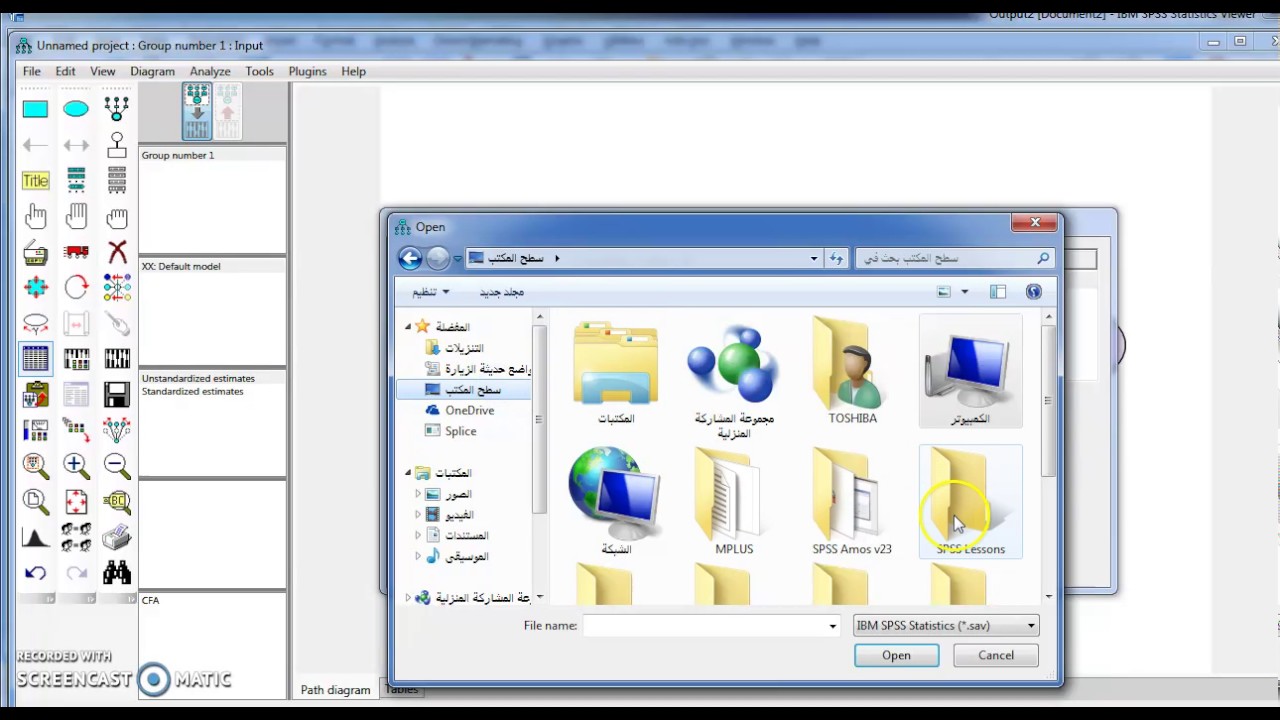This screenshot has width=1280, height=720.
Task: Click copy path diagram to clipboard icon
Action: click(x=35, y=395)
